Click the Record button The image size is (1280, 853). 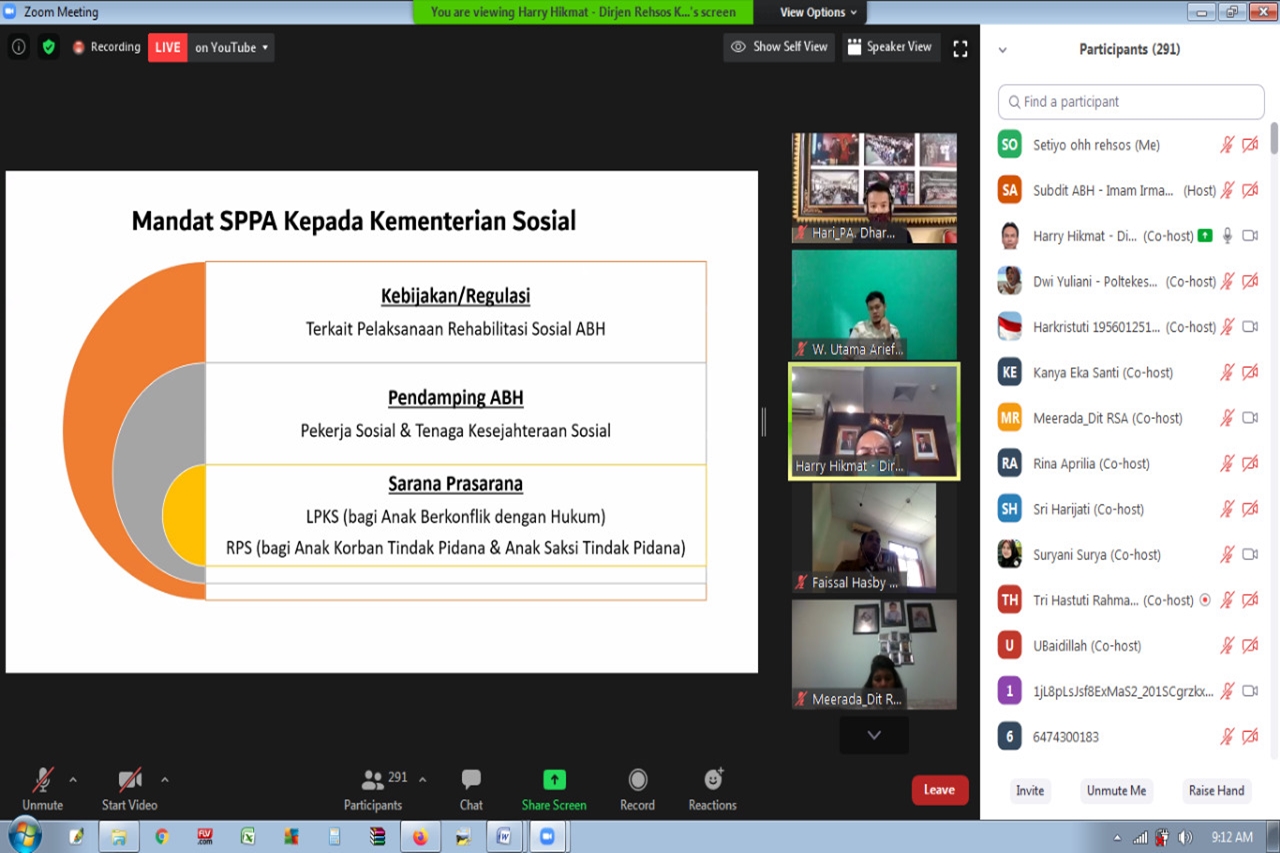pyautogui.click(x=637, y=789)
